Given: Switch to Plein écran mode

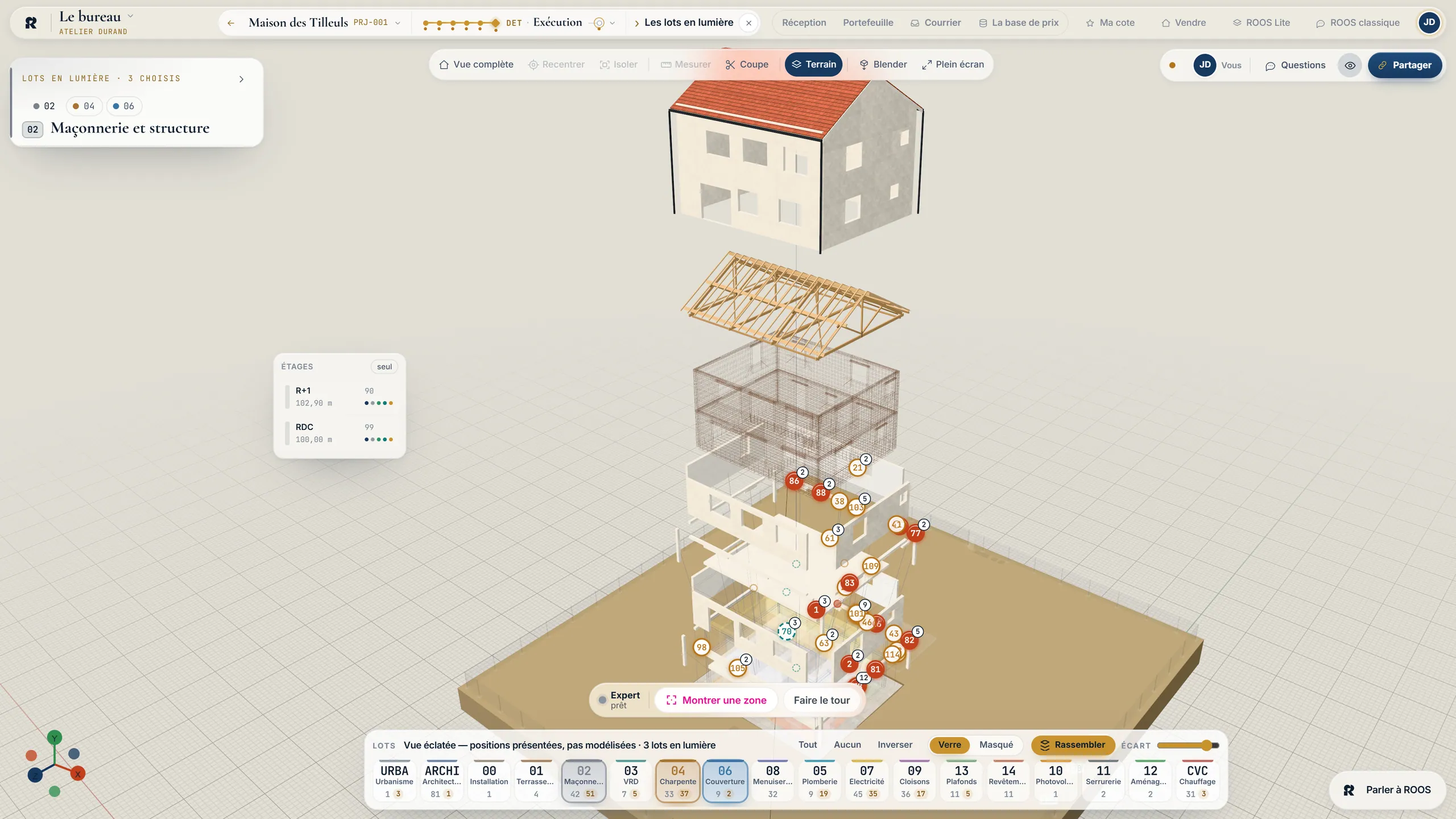Looking at the screenshot, I should 953,65.
